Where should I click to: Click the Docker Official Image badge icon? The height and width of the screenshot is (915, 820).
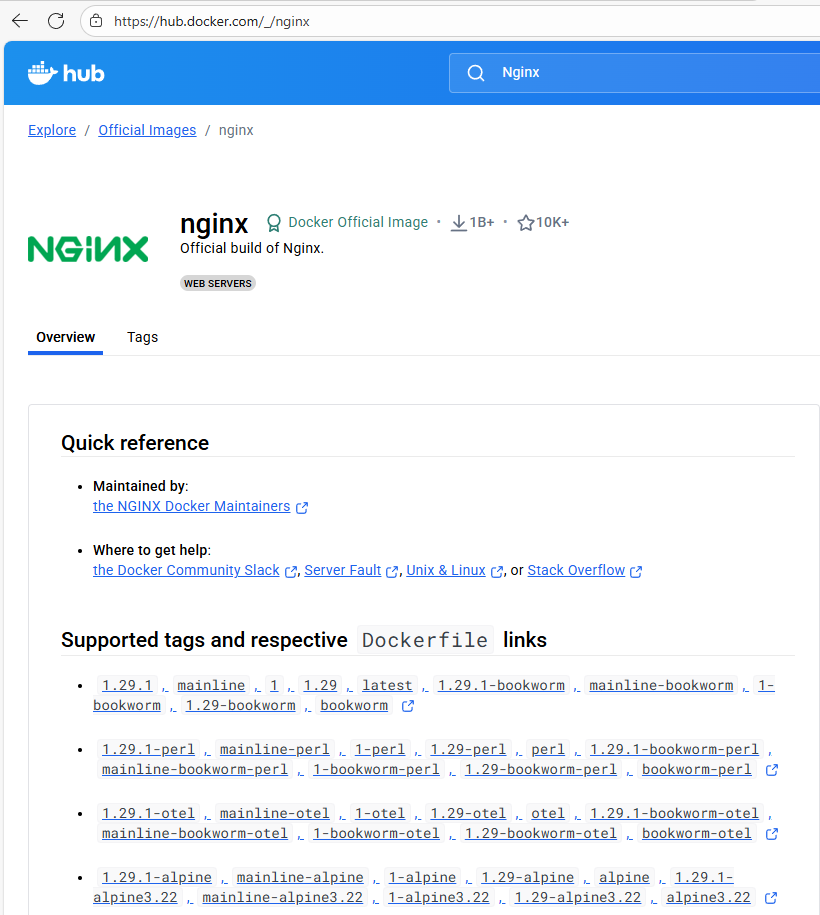click(x=273, y=223)
